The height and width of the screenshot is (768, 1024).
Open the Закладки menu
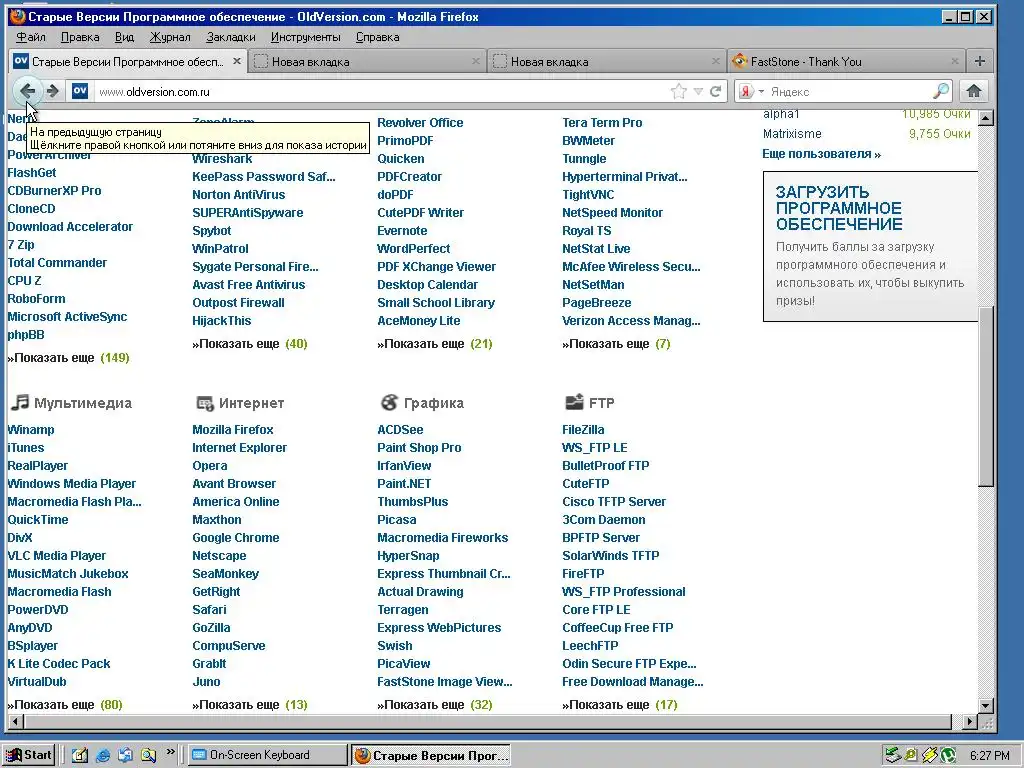231,37
